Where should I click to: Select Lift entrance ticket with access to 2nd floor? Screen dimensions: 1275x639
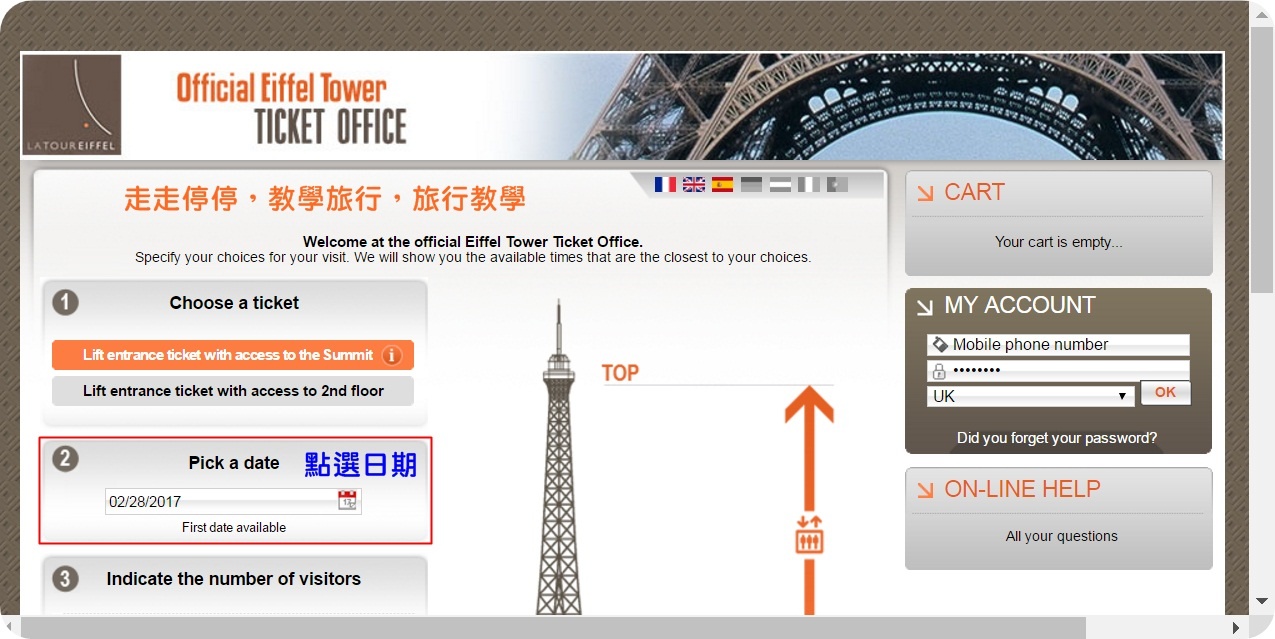click(x=232, y=391)
